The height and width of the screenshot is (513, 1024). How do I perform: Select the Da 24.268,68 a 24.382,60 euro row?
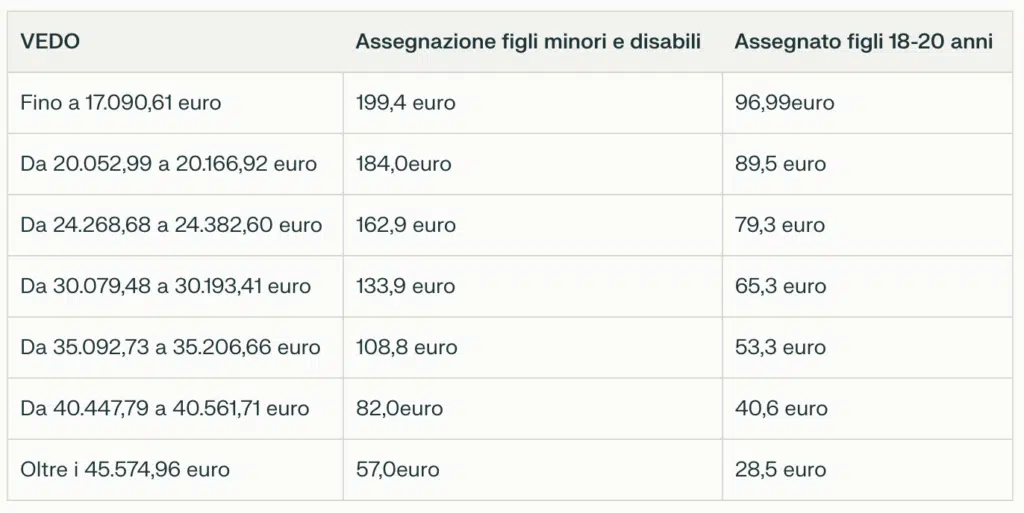pyautogui.click(x=171, y=225)
